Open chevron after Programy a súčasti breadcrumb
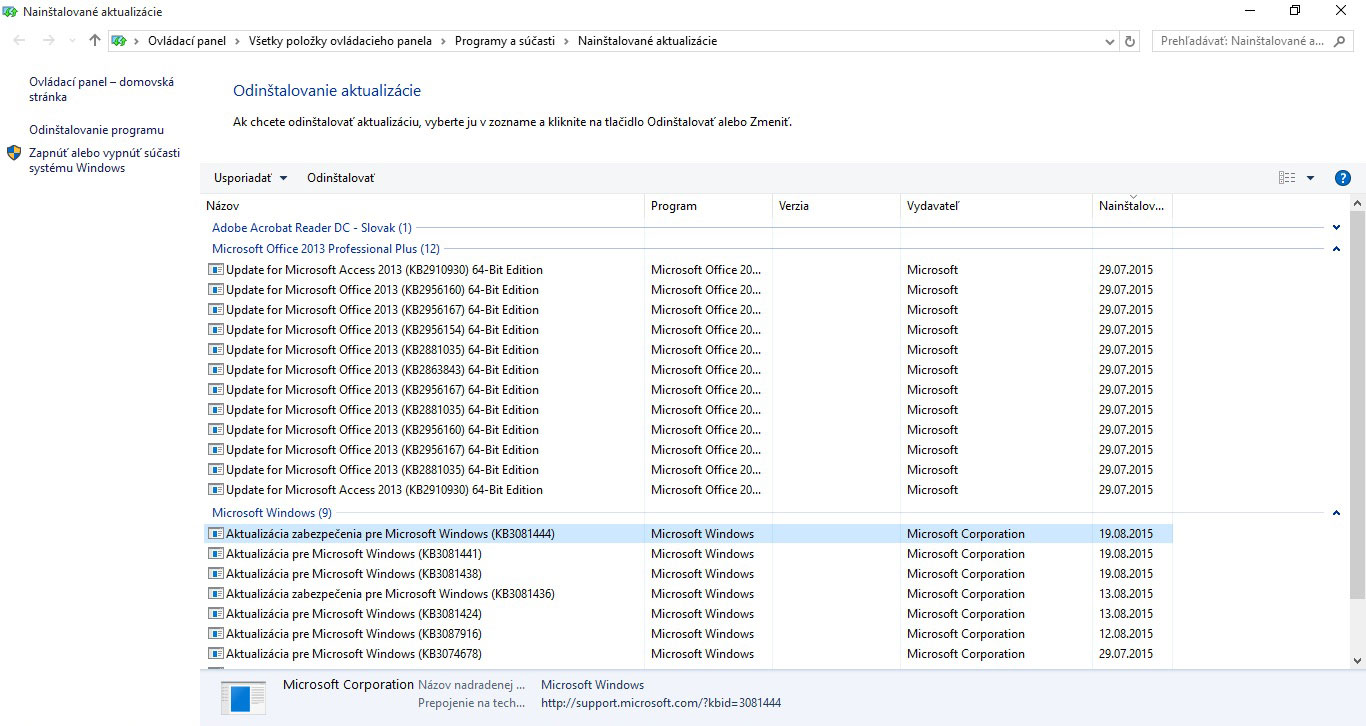Screen dimensions: 1366x726 tap(566, 41)
